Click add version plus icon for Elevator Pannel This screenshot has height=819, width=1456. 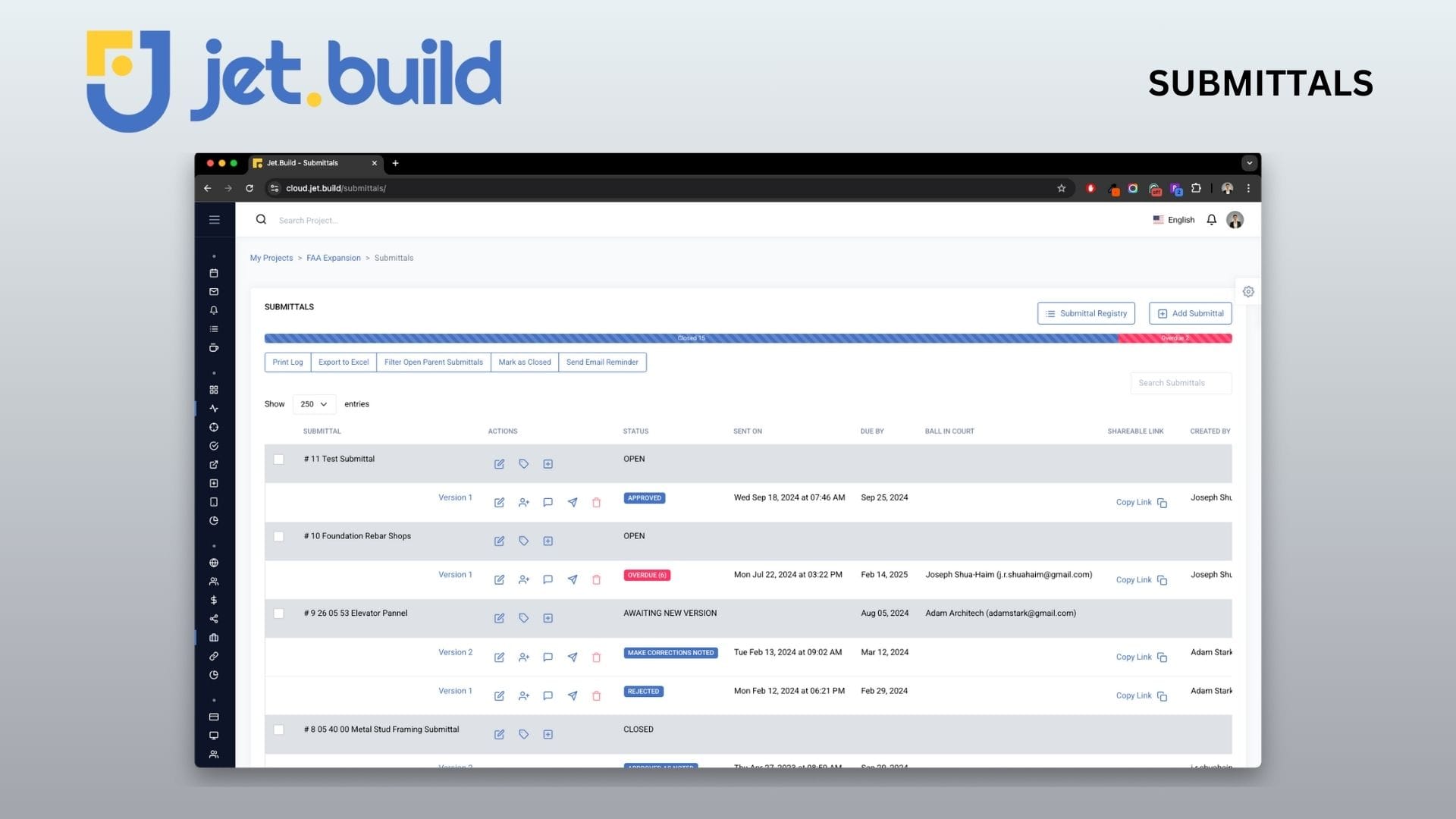(548, 619)
